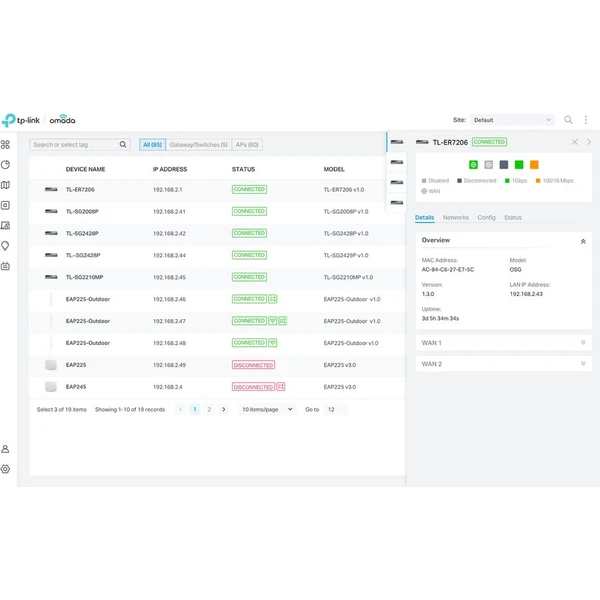Image resolution: width=600 pixels, height=600 pixels.
Task: Open the Map icon in sidebar
Action: pyautogui.click(x=5, y=185)
